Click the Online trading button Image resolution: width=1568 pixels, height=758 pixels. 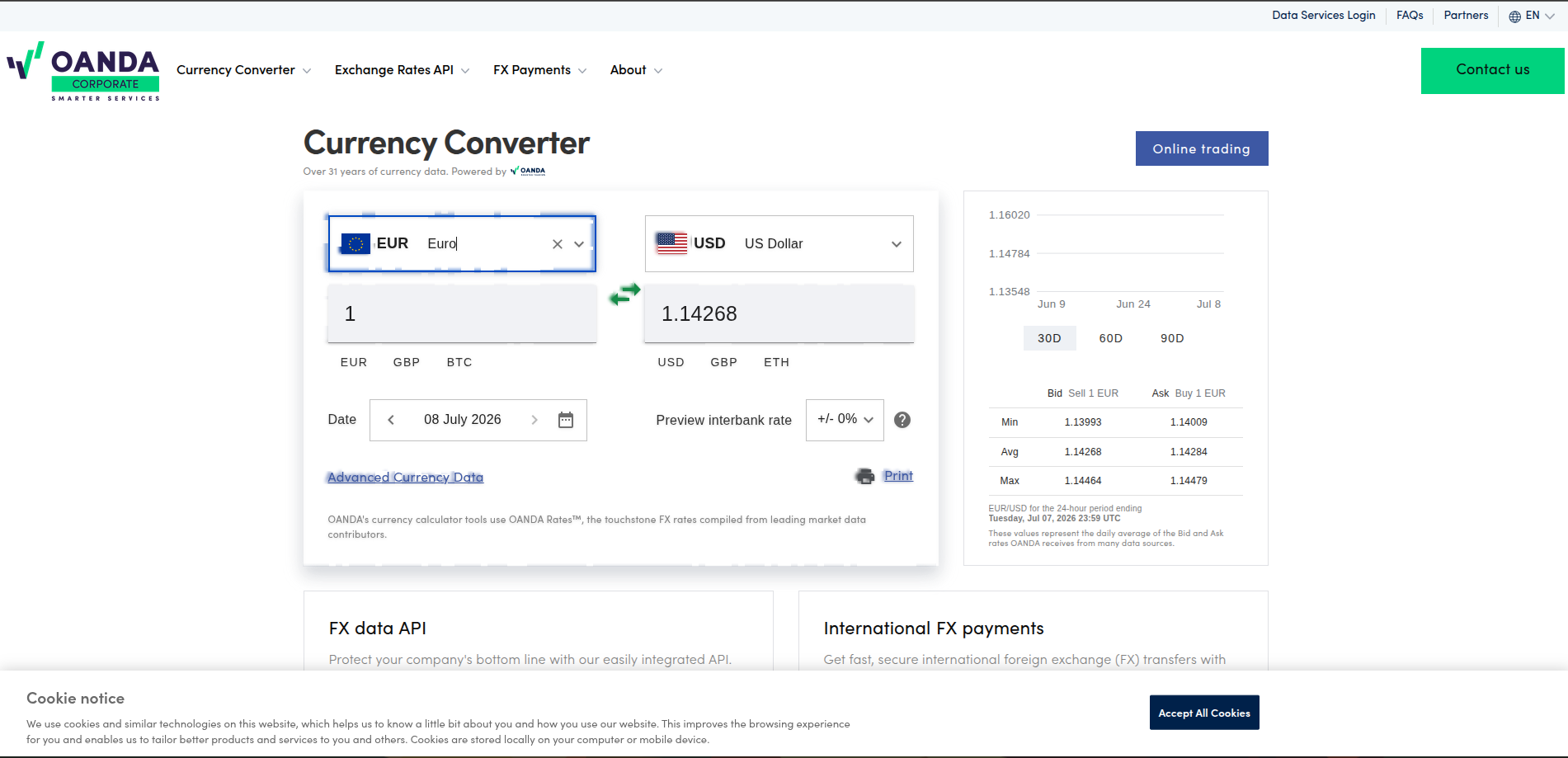coord(1202,148)
